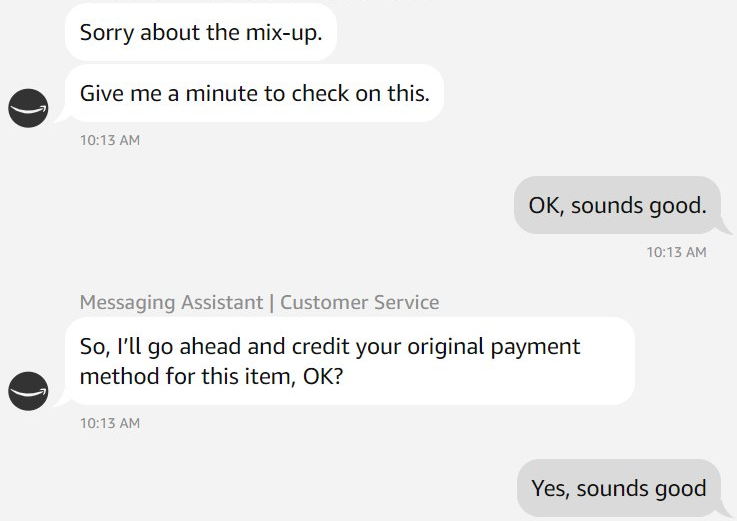Click the separator bar between Messaging Assistant and Customer Service
Image resolution: width=737 pixels, height=521 pixels.
271,302
